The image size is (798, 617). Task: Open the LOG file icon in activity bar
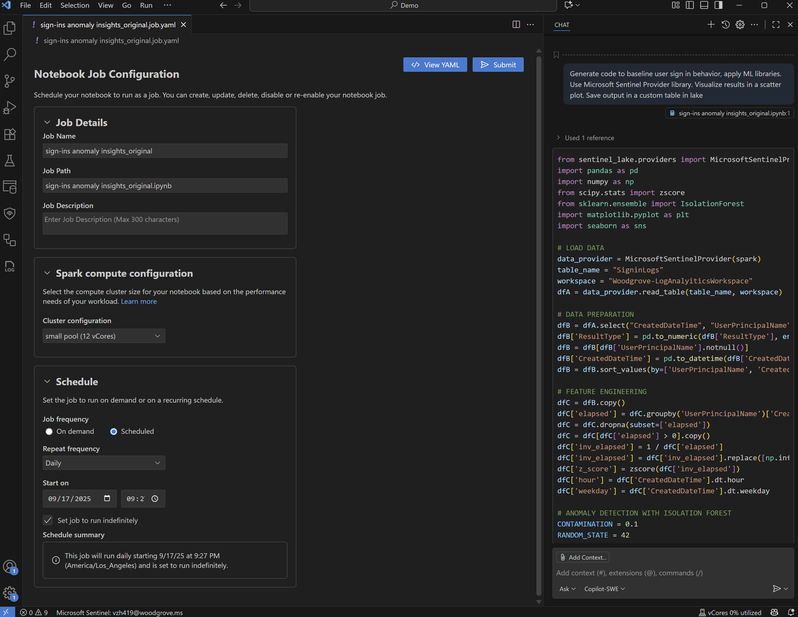pyautogui.click(x=10, y=266)
